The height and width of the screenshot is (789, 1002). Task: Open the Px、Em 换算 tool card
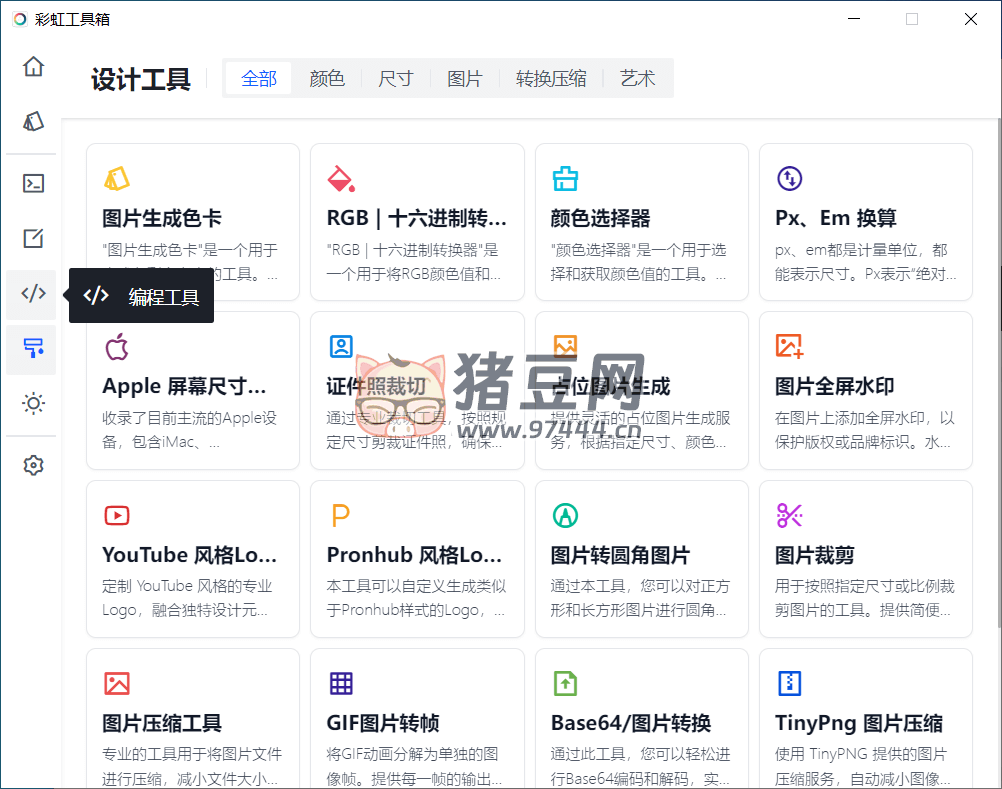coord(865,222)
